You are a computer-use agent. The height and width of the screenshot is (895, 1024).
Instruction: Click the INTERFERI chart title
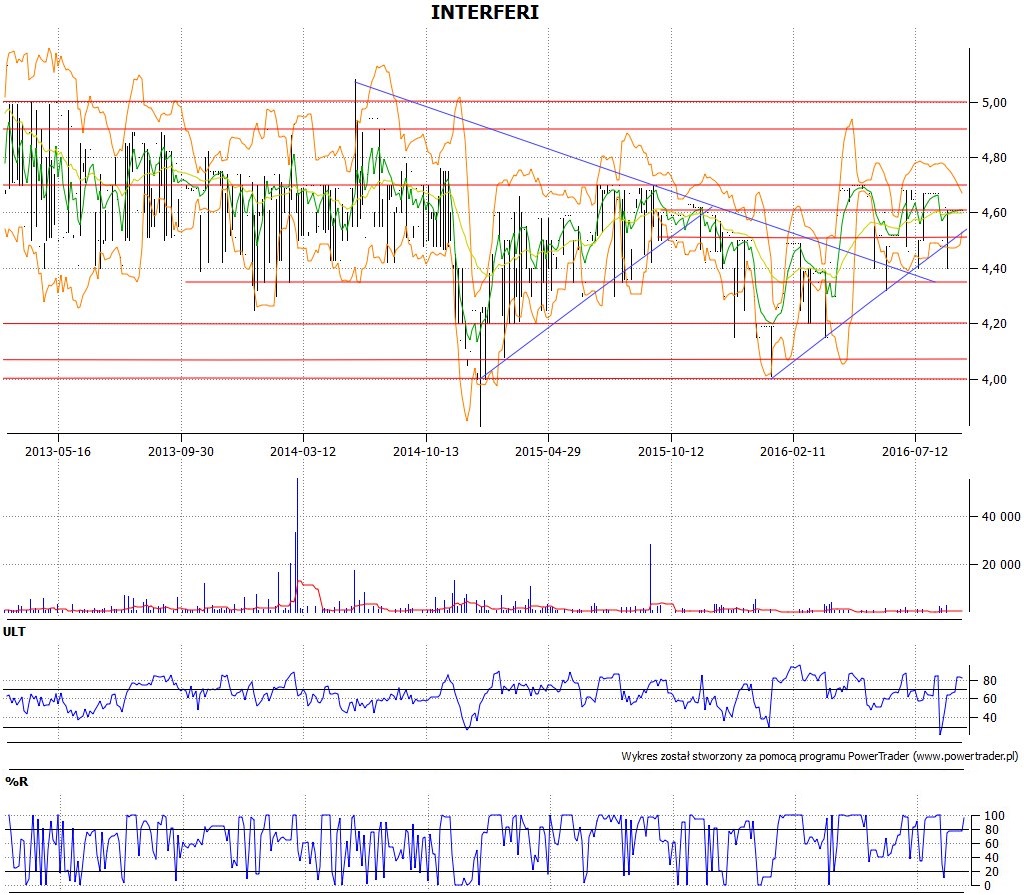[x=485, y=12]
